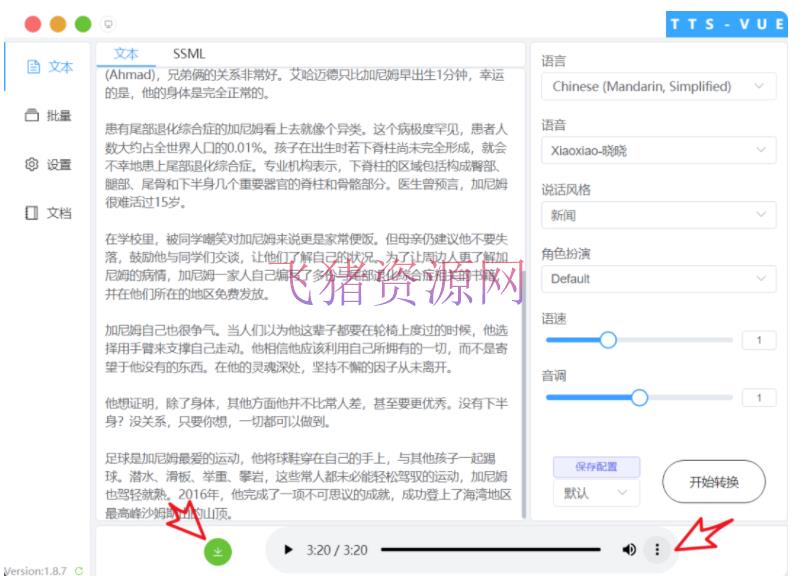The image size is (803, 576).
Task: Switch to the SSML tab
Action: [188, 52]
